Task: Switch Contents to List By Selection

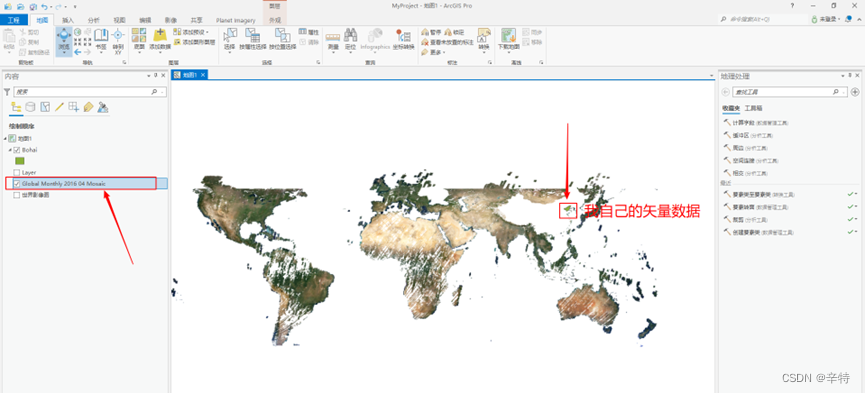Action: click(x=45, y=107)
